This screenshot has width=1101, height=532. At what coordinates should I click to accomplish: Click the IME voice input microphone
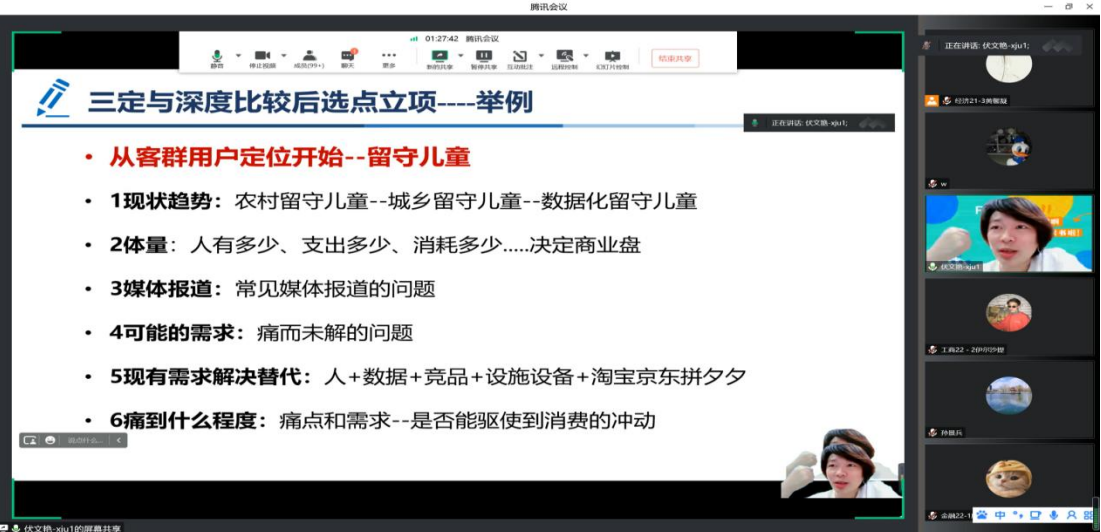tap(1053, 515)
